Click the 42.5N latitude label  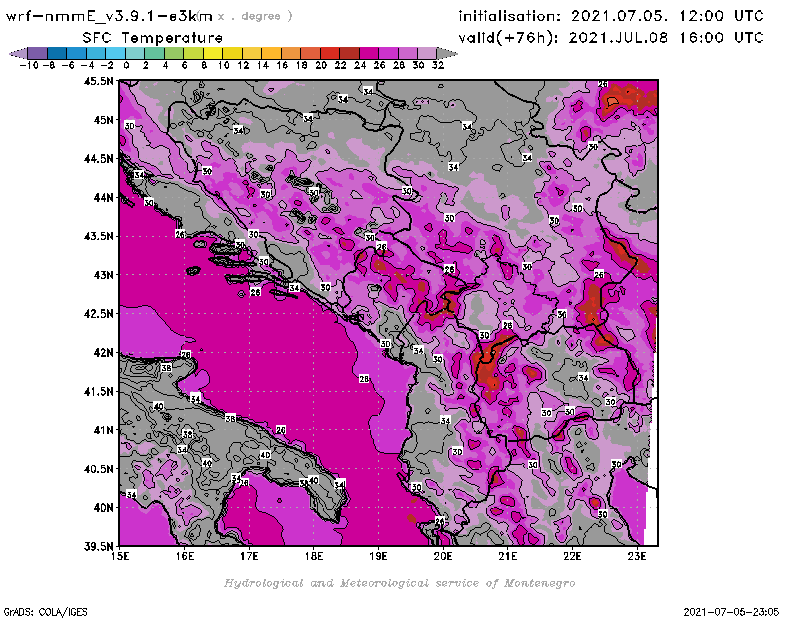click(x=98, y=314)
